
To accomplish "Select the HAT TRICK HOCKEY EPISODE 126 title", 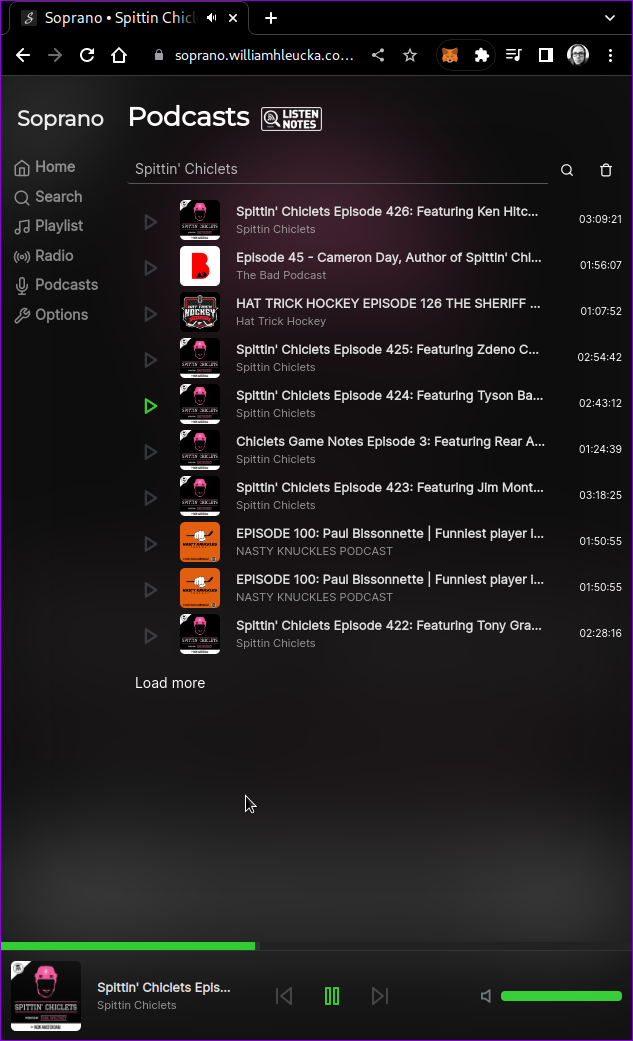I will 389,303.
